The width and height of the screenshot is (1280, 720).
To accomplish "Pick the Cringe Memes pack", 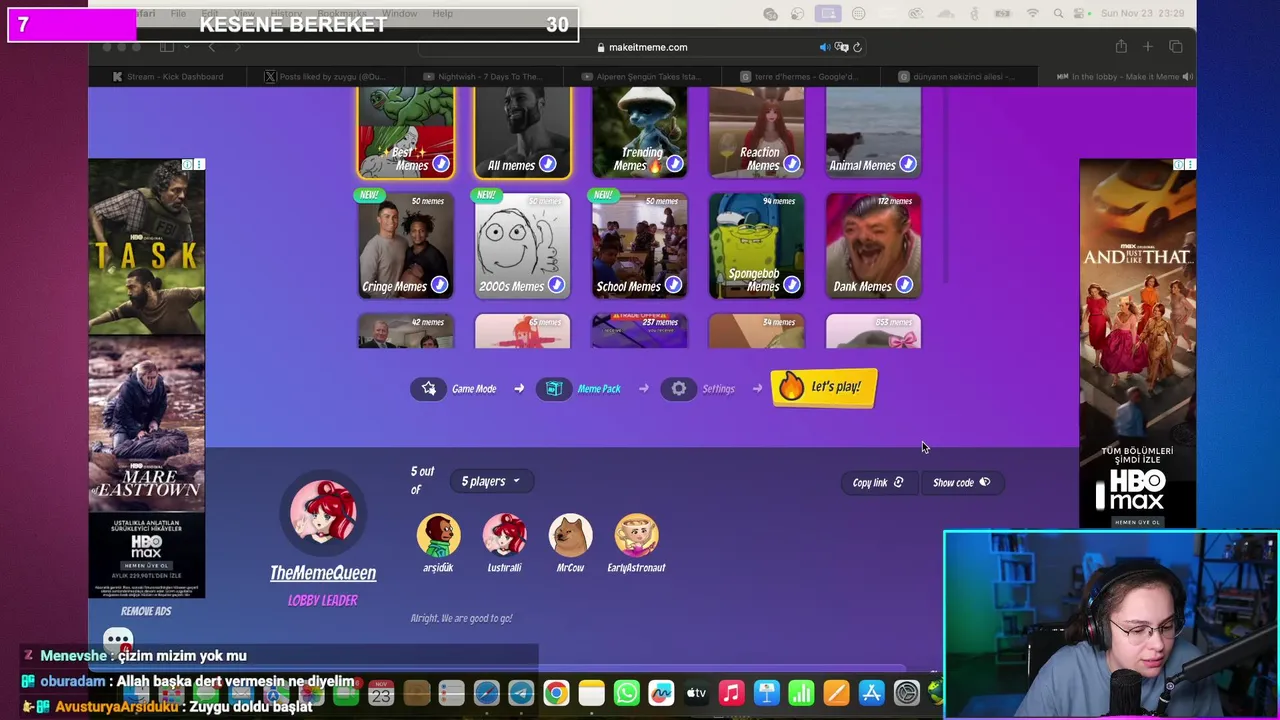I will coord(405,246).
